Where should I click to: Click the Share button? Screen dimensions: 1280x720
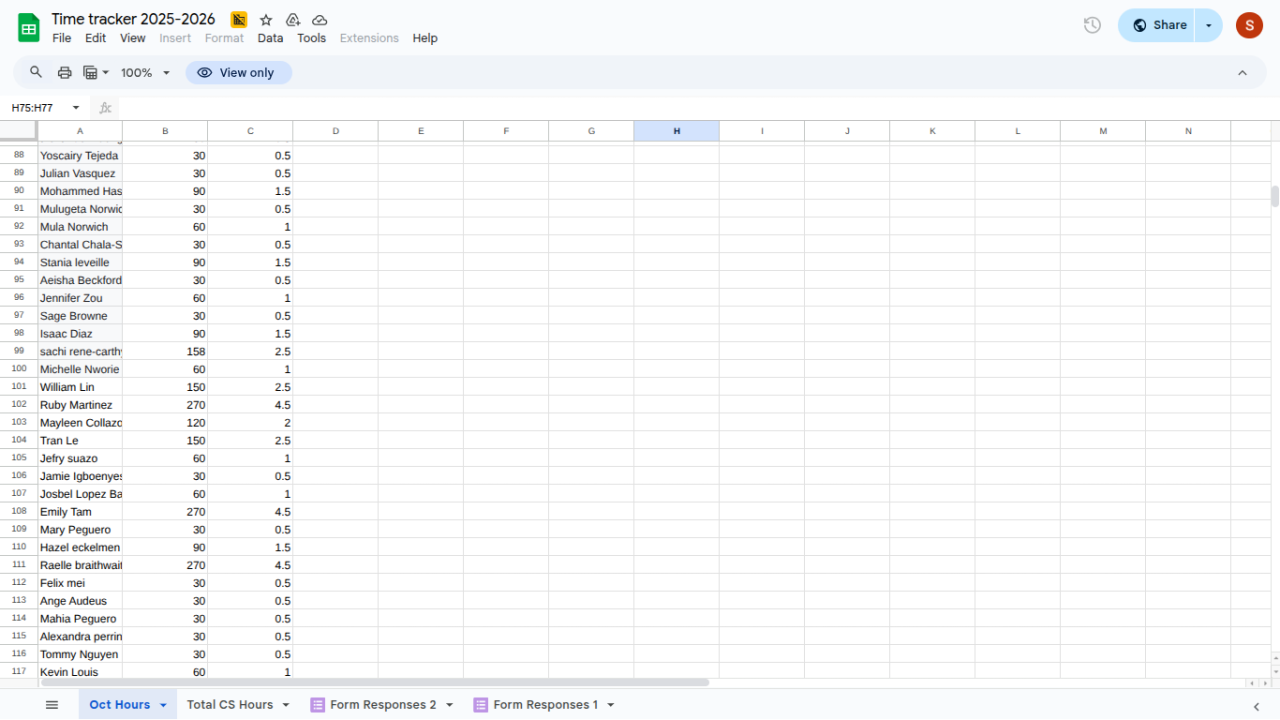coord(1159,25)
